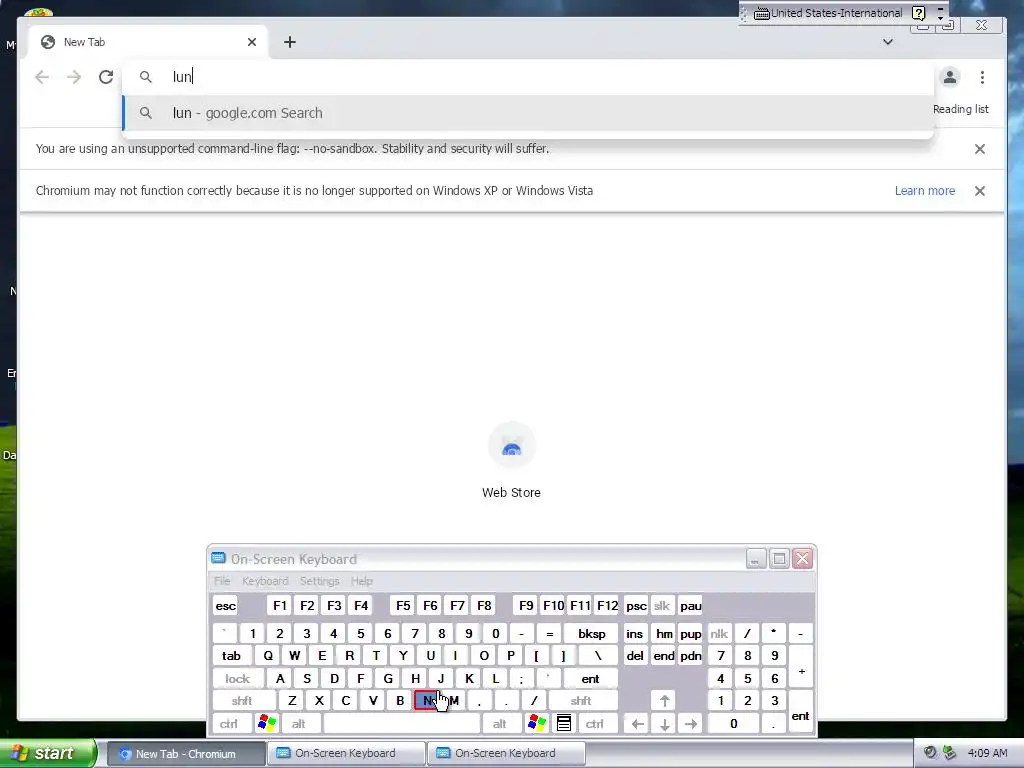Open the Windows start button
1024x768 pixels.
[48, 753]
